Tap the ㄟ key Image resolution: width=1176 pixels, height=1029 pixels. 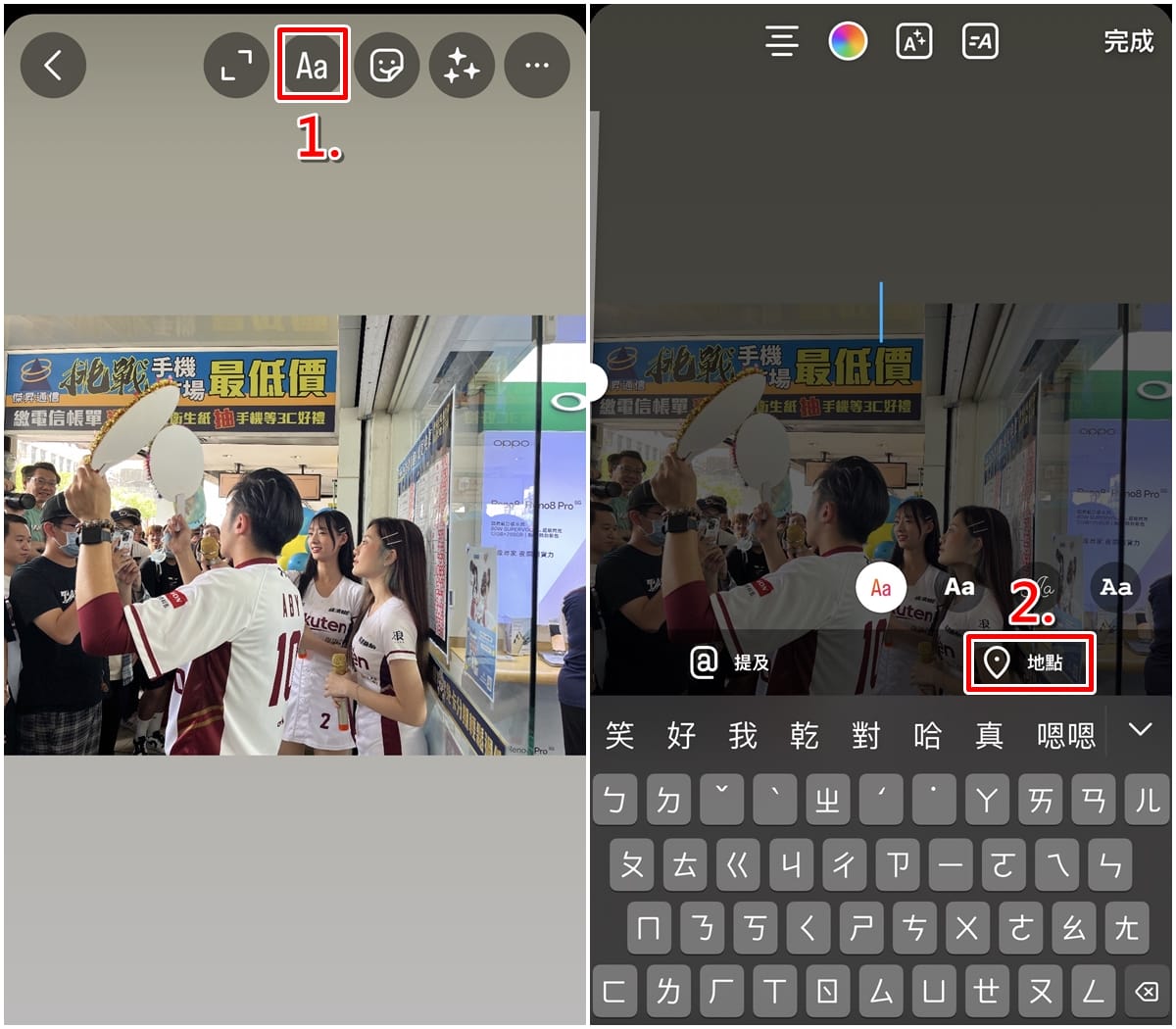tap(1056, 865)
